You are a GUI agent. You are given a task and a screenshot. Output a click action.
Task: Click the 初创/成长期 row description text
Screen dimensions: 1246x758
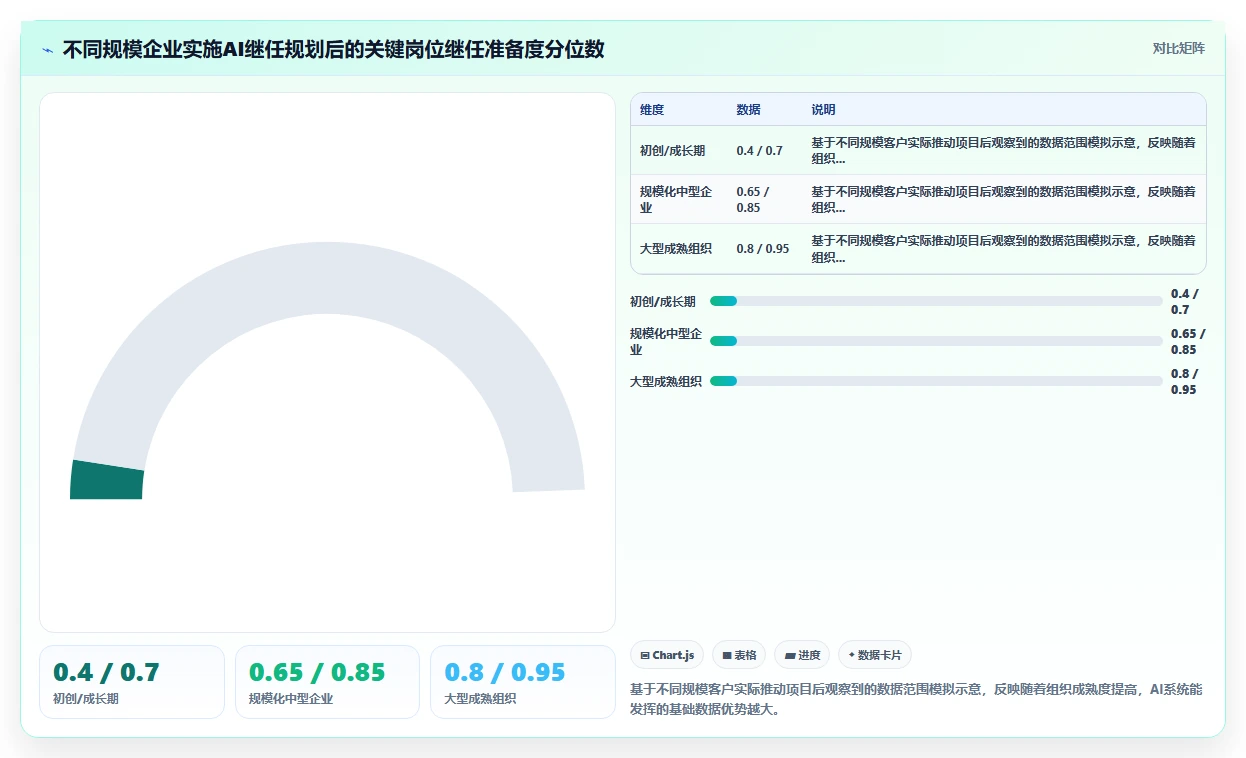pos(1003,151)
